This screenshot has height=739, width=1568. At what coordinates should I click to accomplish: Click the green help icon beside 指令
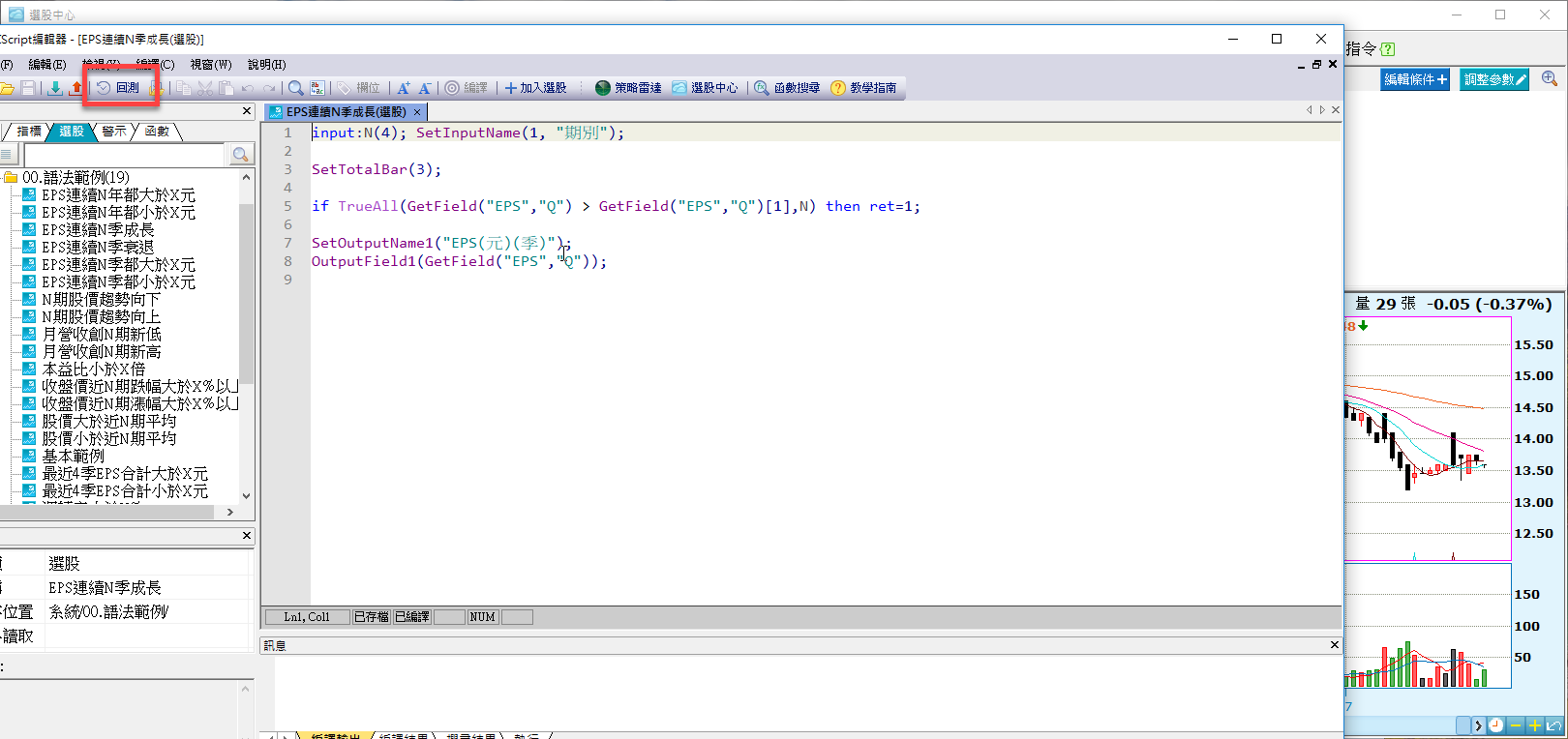click(x=1388, y=49)
